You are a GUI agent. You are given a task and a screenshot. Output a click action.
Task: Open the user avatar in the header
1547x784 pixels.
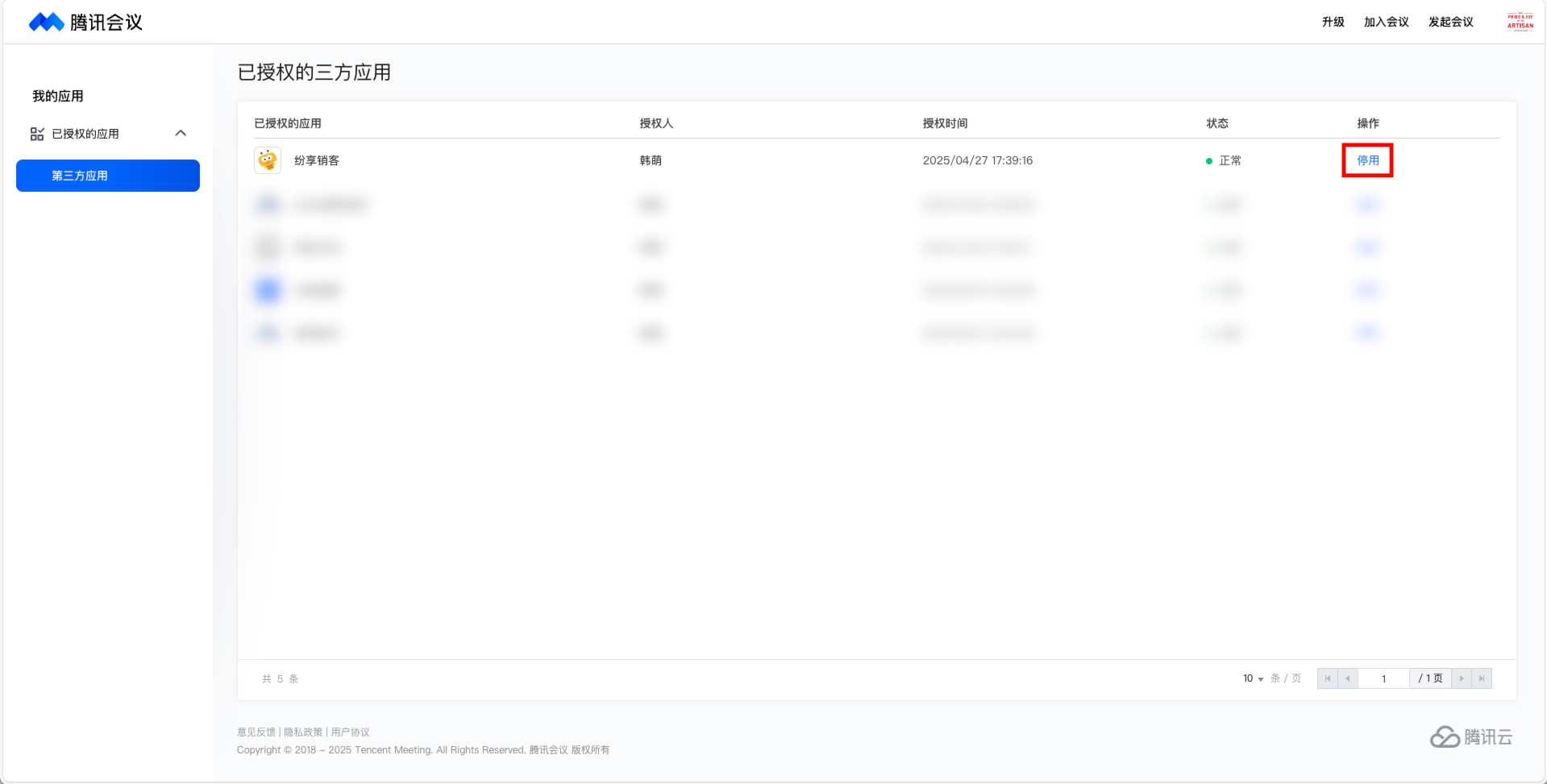(1520, 22)
